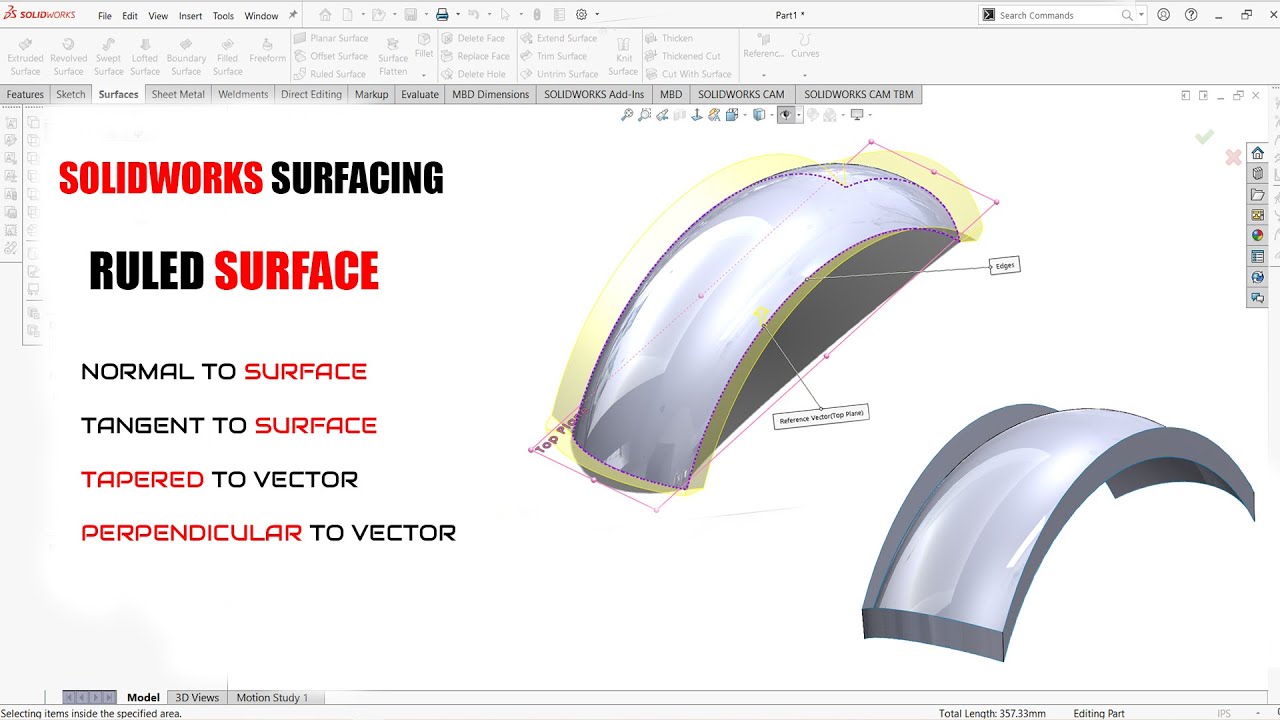This screenshot has width=1280, height=720.
Task: Open the Search Commands dropdown arrow
Action: pos(1142,15)
